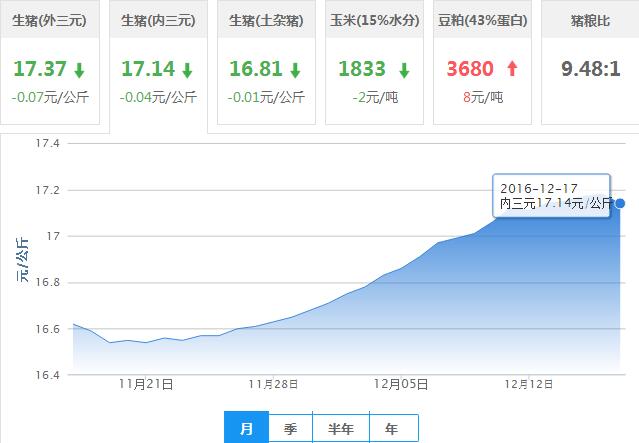Image resolution: width=639 pixels, height=443 pixels.
Task: Click the 2016-12-17 chart tooltip box
Action: tap(551, 195)
